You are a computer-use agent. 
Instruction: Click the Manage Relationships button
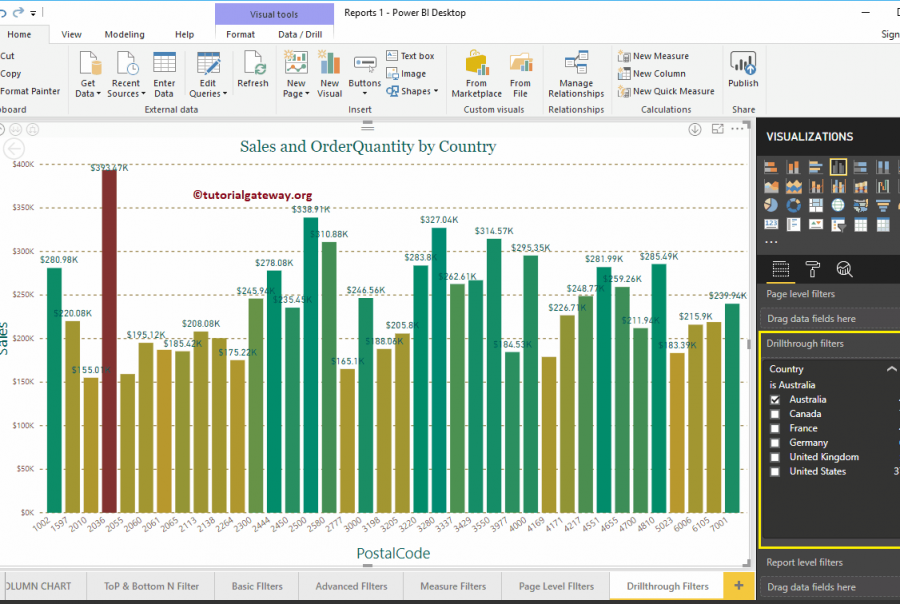576,70
